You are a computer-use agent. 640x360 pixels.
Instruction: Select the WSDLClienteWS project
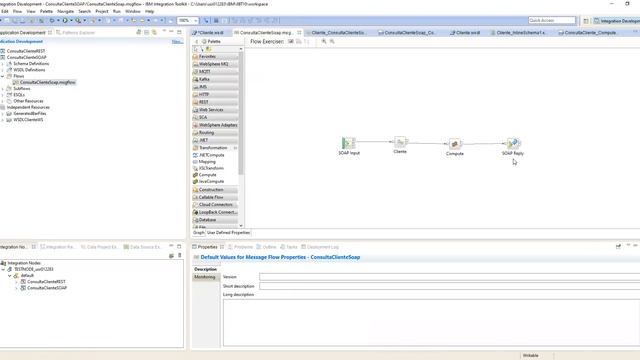point(24,120)
